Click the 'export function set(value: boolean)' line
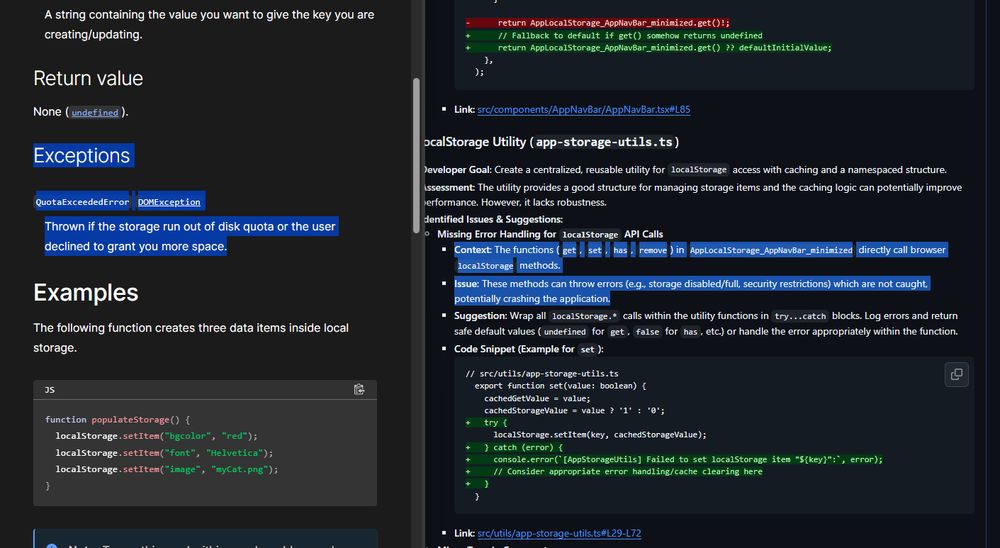The height and width of the screenshot is (548, 1000). 560,386
